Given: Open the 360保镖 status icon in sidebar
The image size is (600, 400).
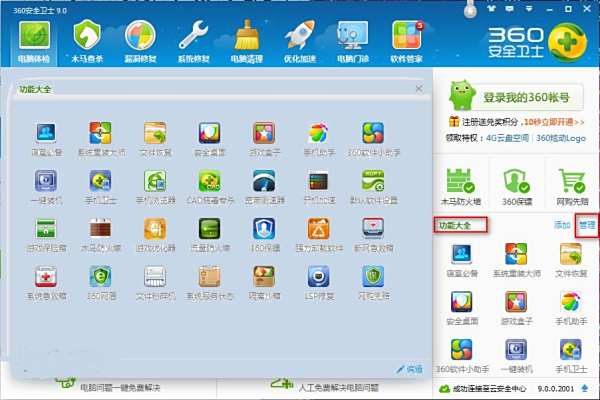Looking at the screenshot, I should pos(517,187).
